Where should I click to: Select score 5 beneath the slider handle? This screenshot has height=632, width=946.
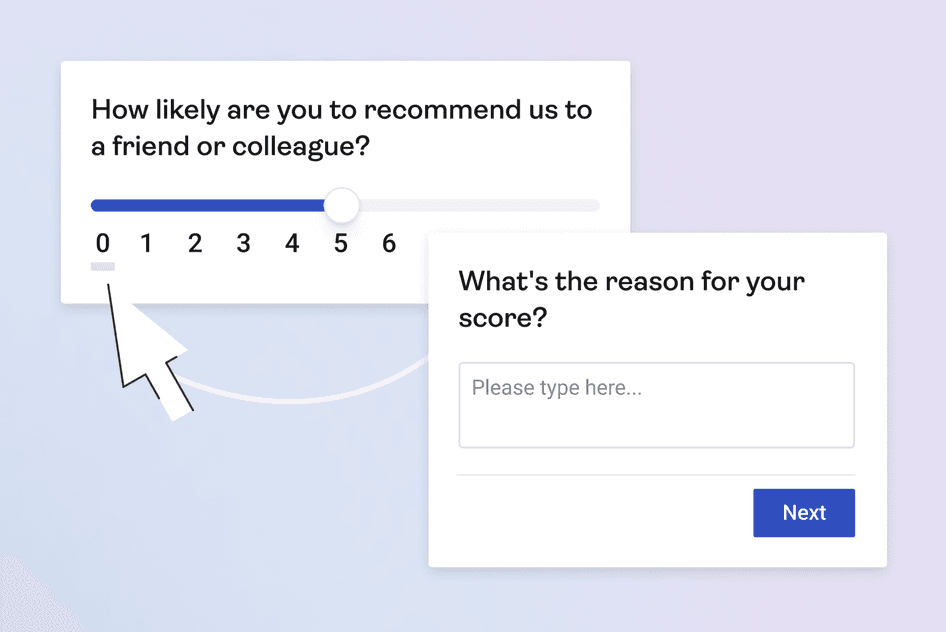coord(340,243)
